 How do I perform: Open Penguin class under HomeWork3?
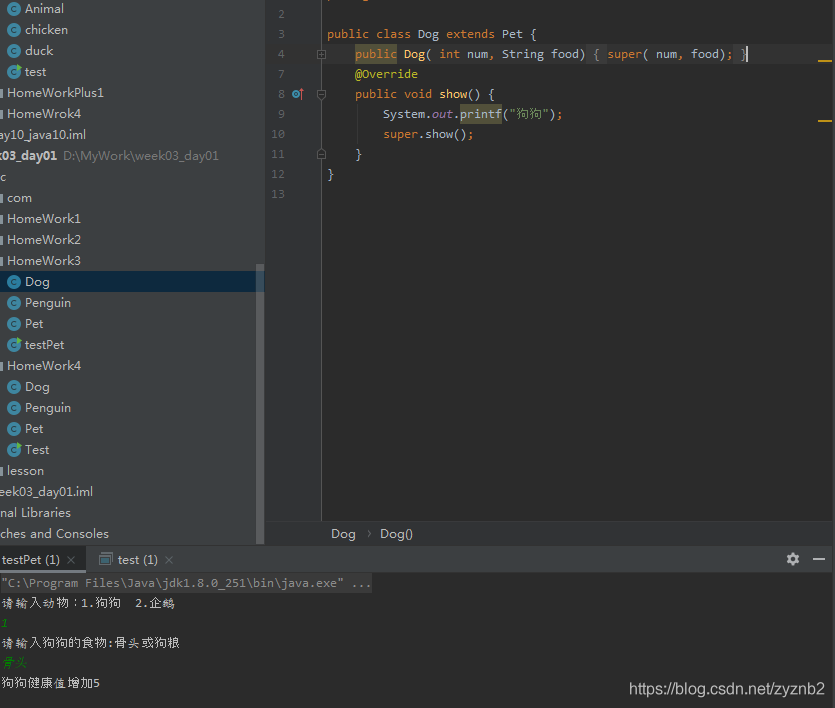(x=47, y=303)
